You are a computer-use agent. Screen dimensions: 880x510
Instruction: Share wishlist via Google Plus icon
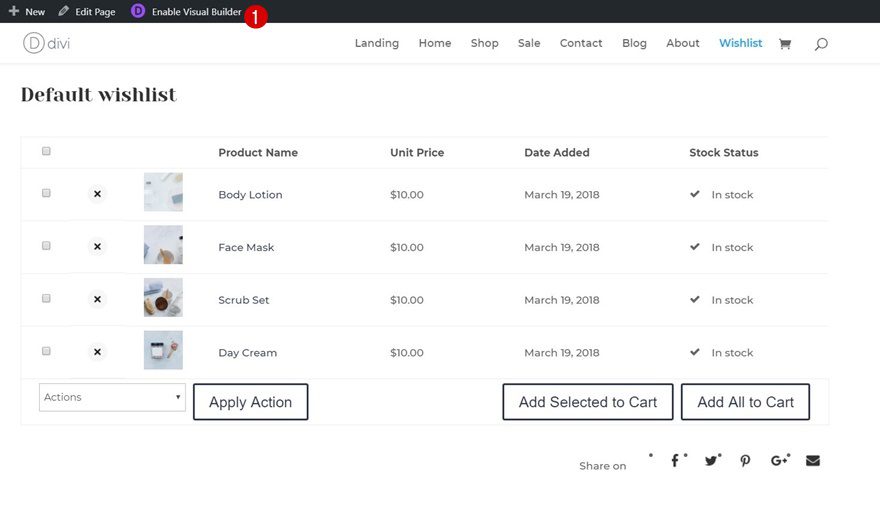pyautogui.click(x=778, y=461)
